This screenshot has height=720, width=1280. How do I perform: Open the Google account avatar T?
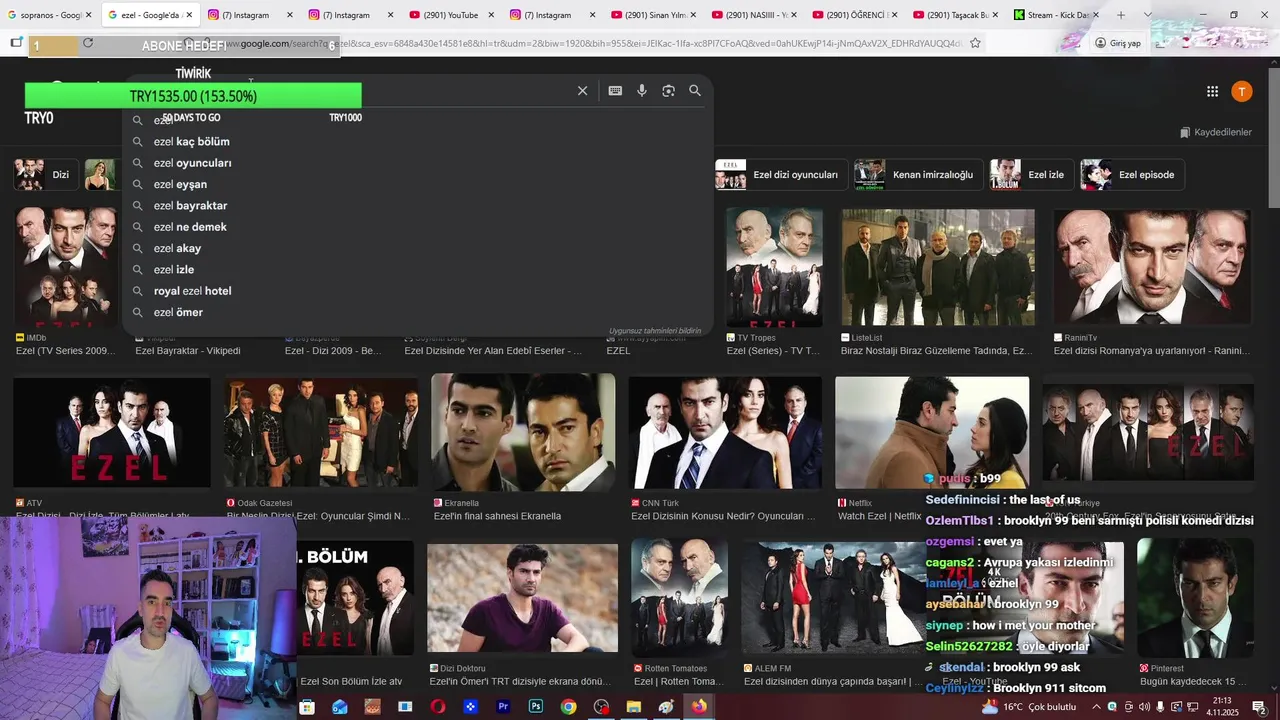click(x=1241, y=92)
